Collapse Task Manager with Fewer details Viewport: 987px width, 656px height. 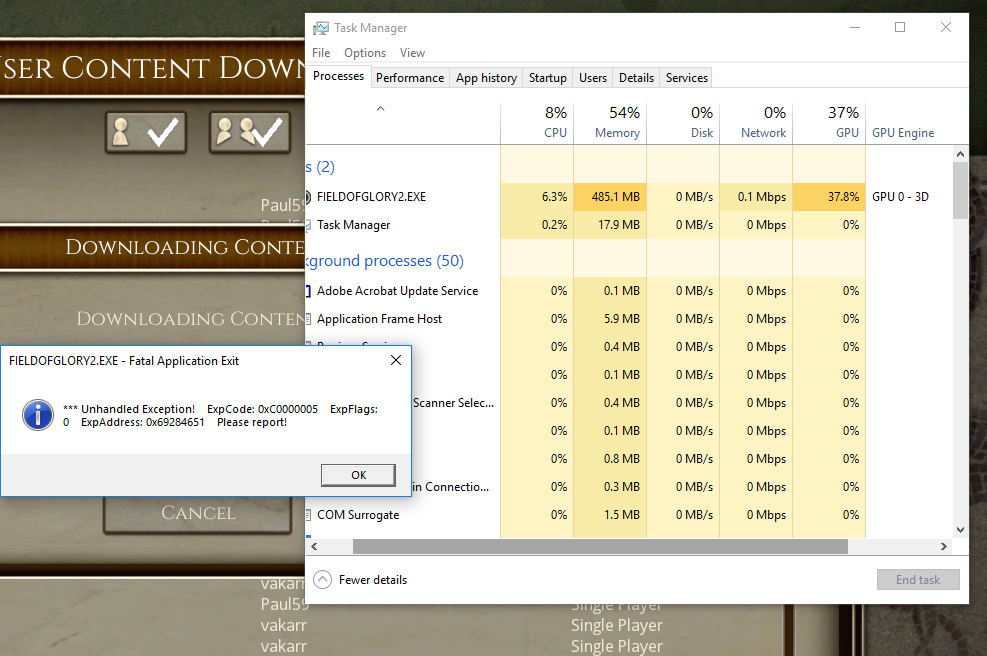(362, 580)
